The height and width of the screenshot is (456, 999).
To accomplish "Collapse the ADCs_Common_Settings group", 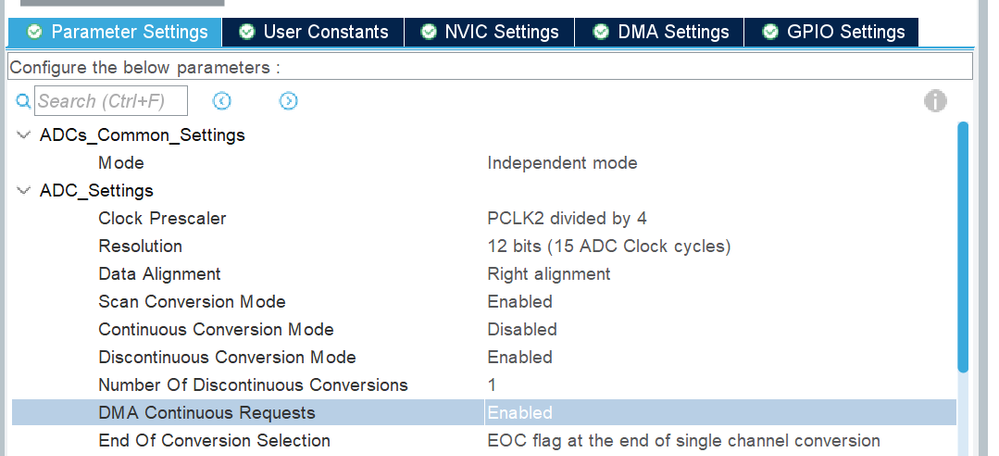I will 23,135.
